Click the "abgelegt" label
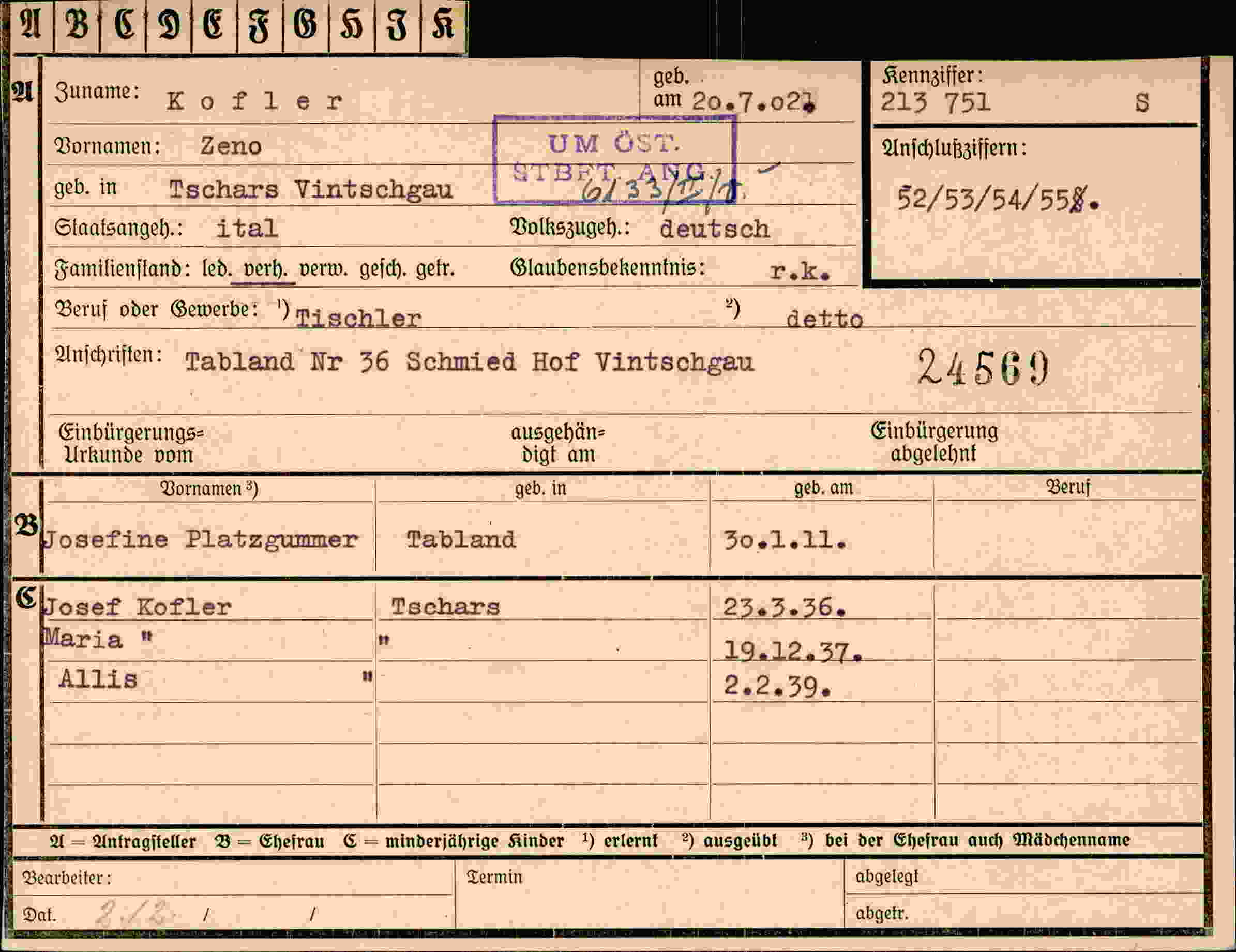1236x952 pixels. tap(887, 878)
